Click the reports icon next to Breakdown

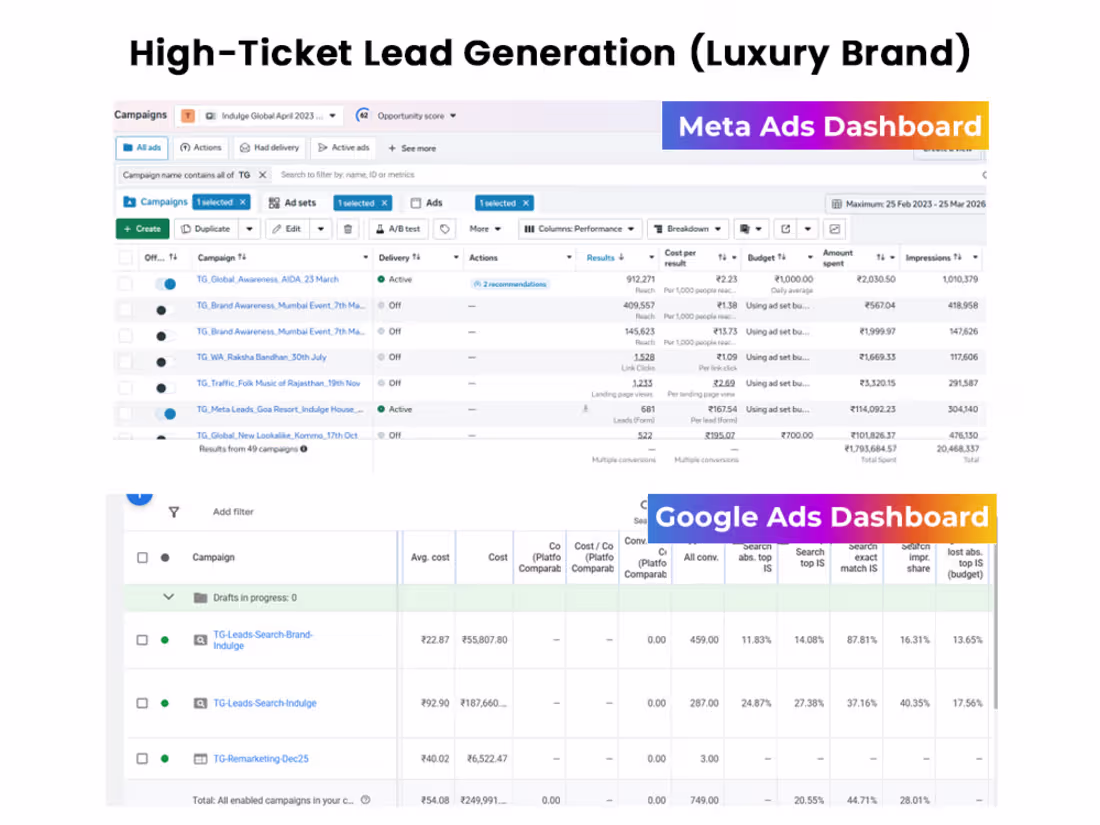pyautogui.click(x=745, y=229)
